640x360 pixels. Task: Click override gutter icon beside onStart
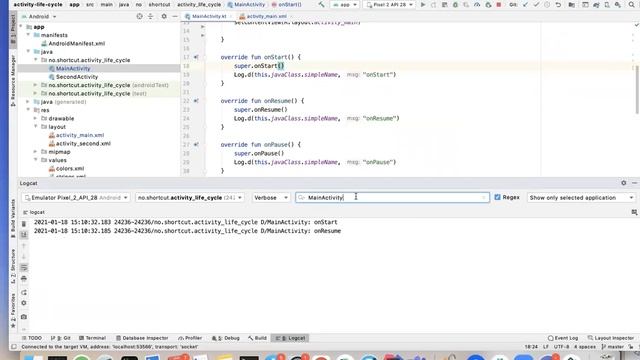click(x=196, y=57)
